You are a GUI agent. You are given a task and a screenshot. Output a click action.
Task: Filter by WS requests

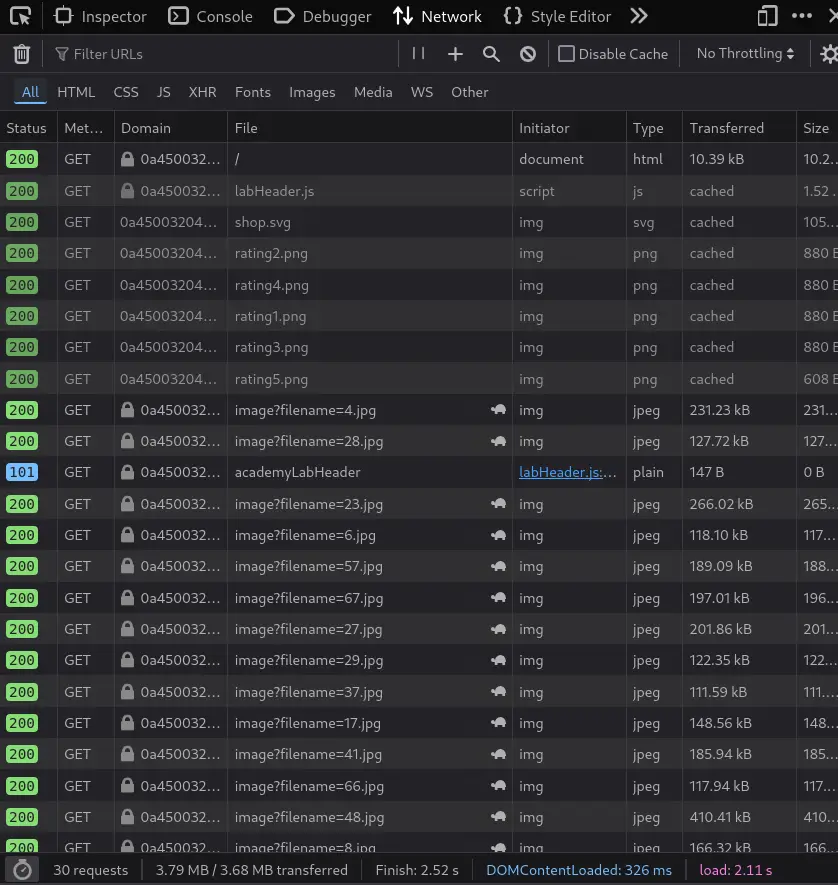click(x=422, y=92)
